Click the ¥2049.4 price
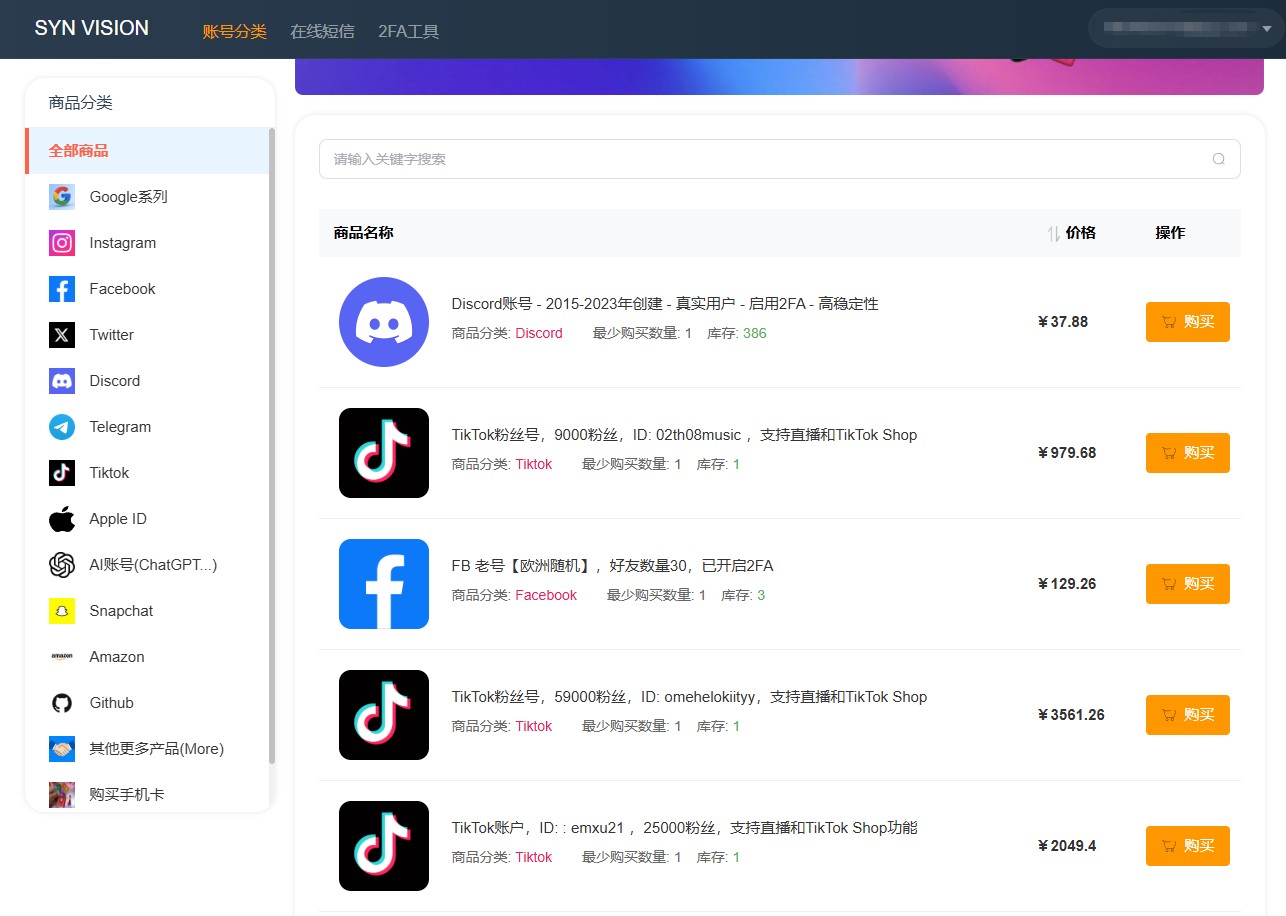This screenshot has height=916, width=1286. [1067, 846]
